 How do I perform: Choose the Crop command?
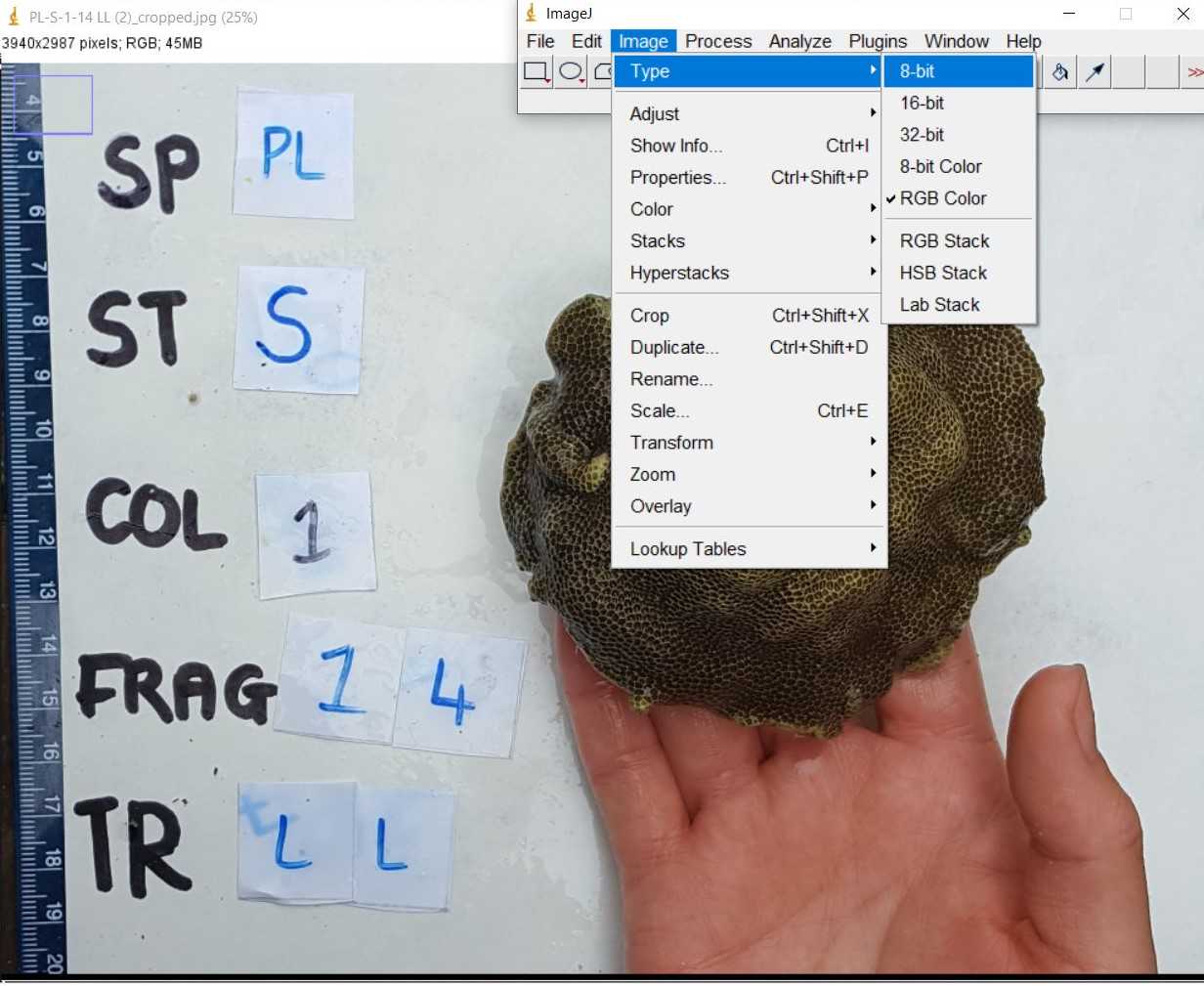tap(749, 316)
